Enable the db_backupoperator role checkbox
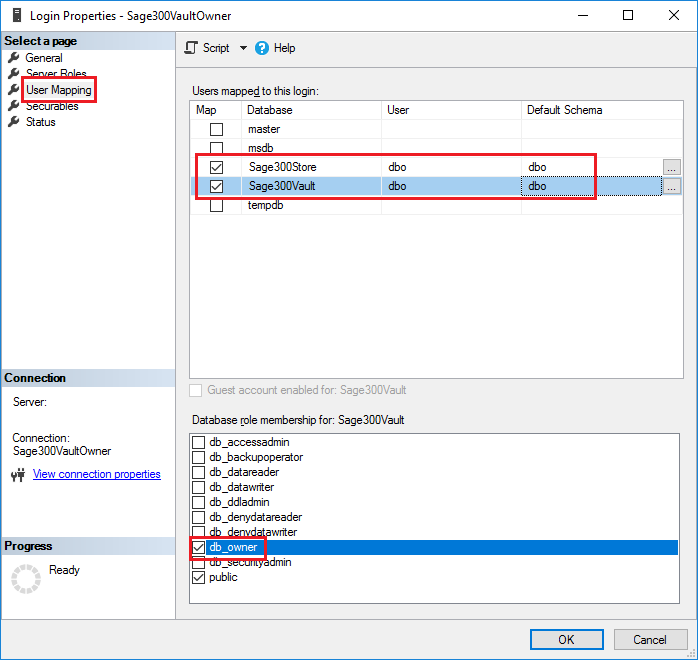The width and height of the screenshot is (698, 660). [x=198, y=457]
